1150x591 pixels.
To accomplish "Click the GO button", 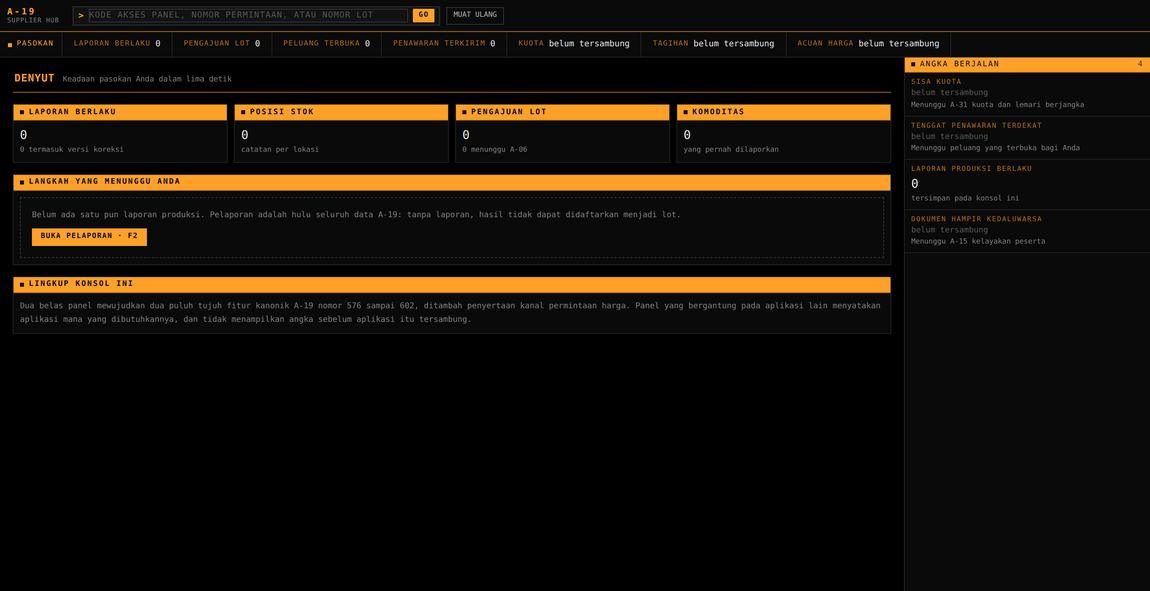I will point(424,15).
